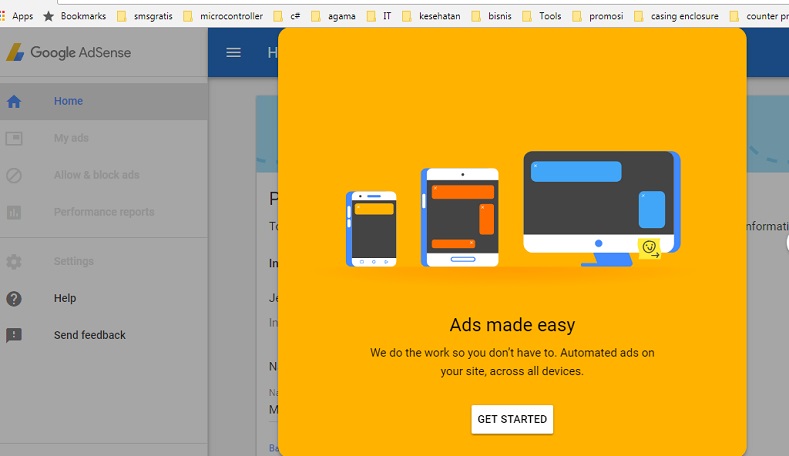Click 'We do the work' description text
The height and width of the screenshot is (456, 789).
coord(512,362)
